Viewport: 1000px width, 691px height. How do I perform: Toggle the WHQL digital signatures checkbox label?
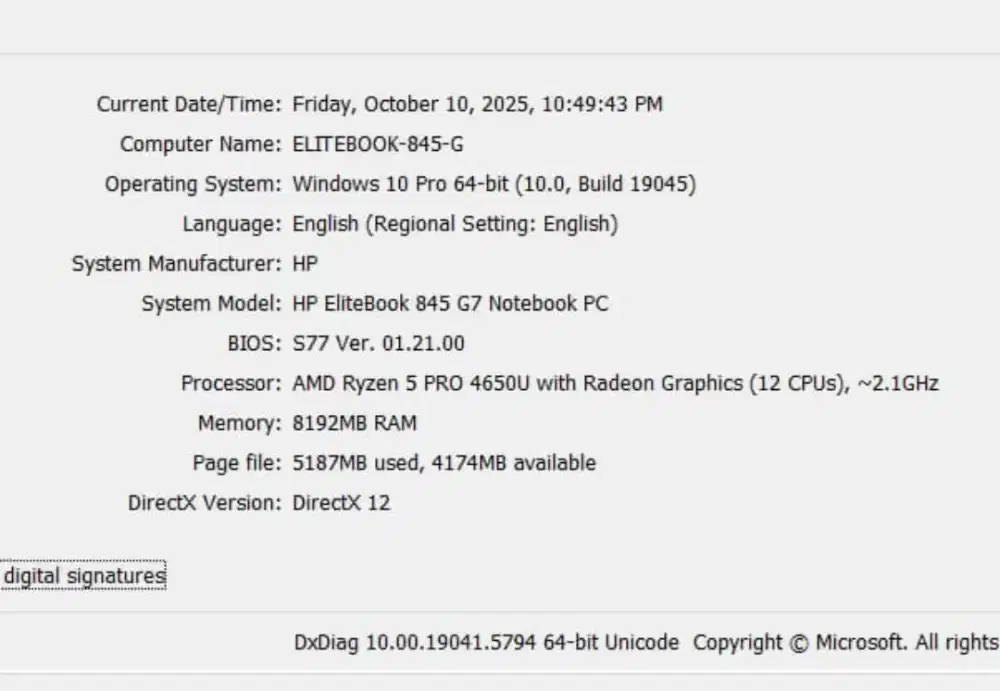click(84, 576)
